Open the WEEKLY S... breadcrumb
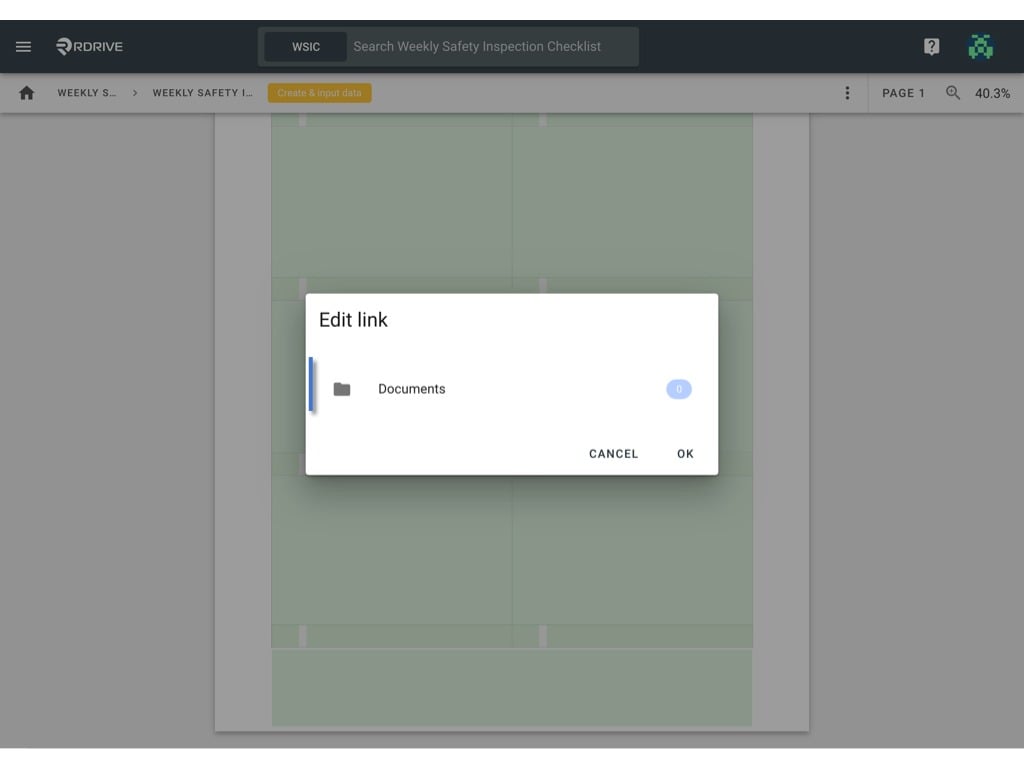Image resolution: width=1024 pixels, height=768 pixels. coord(86,93)
